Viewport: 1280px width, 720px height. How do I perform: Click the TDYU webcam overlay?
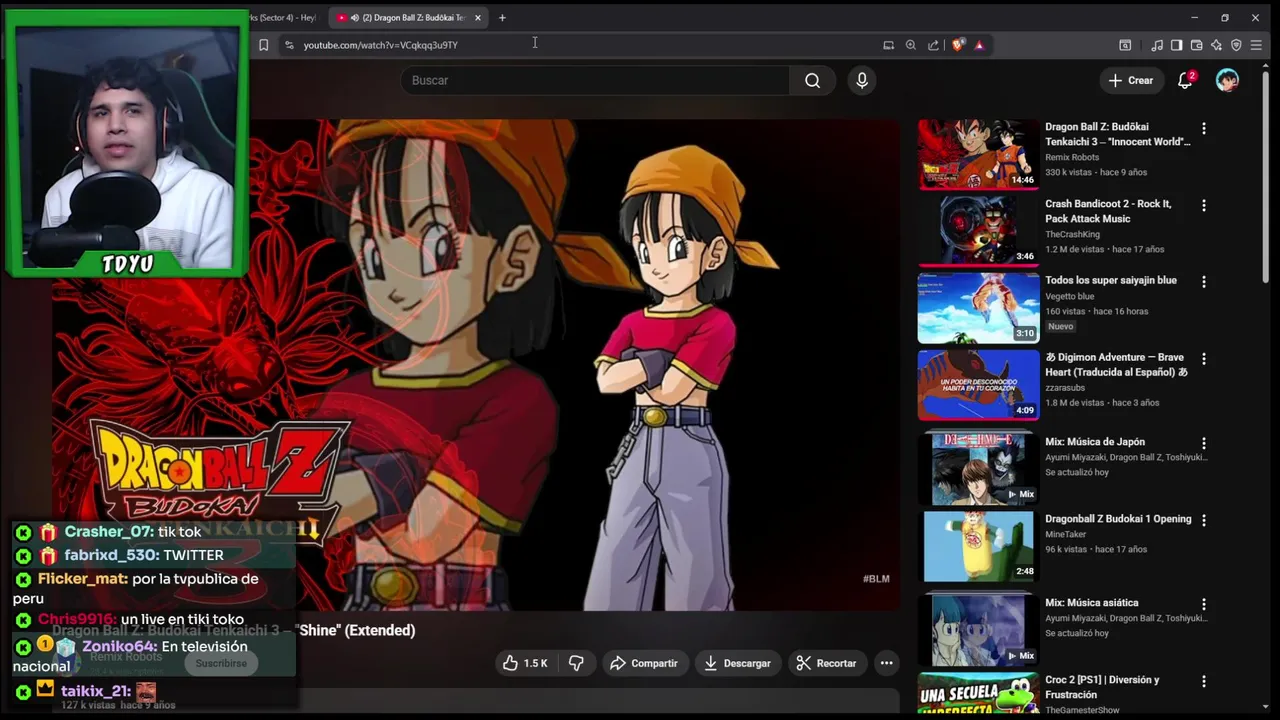click(x=126, y=144)
